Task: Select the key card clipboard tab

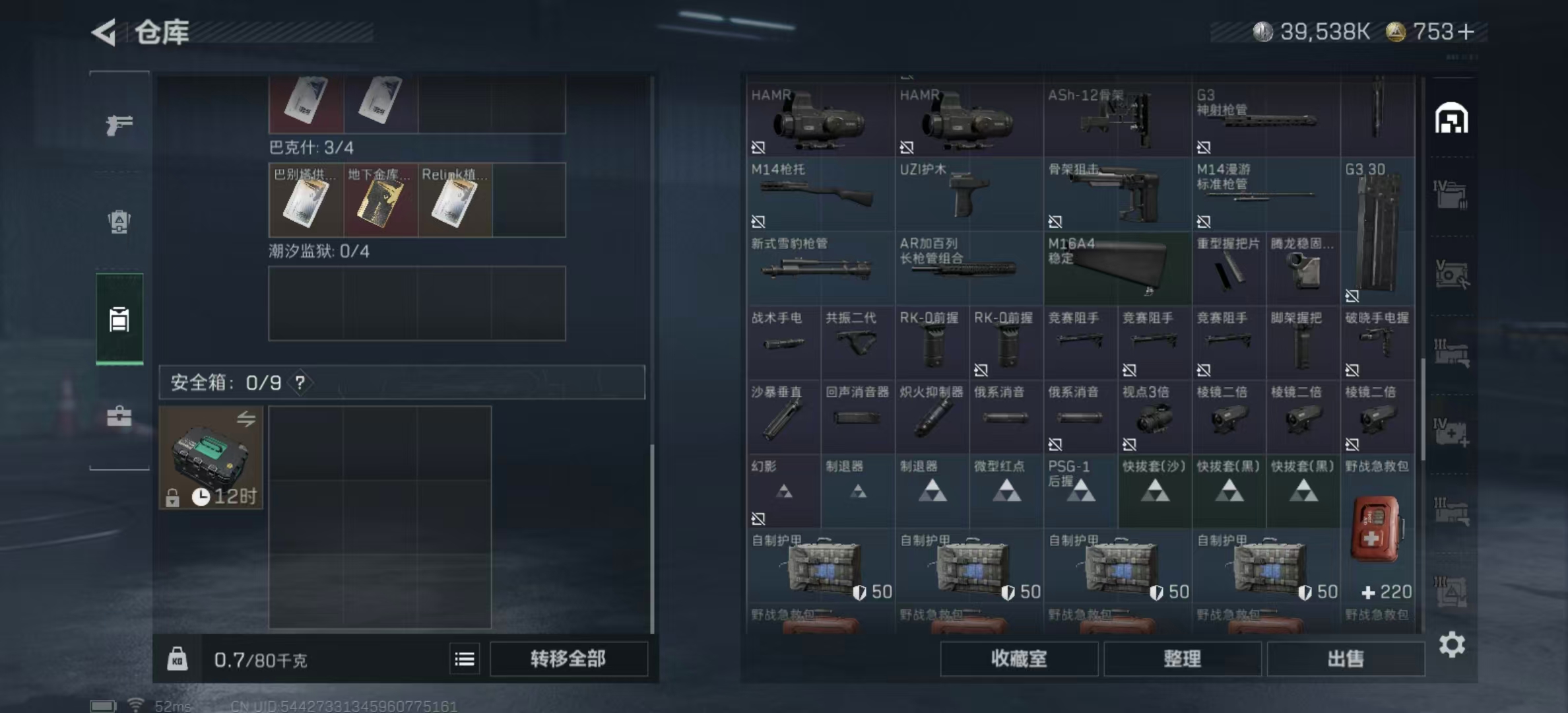Action: click(x=119, y=319)
